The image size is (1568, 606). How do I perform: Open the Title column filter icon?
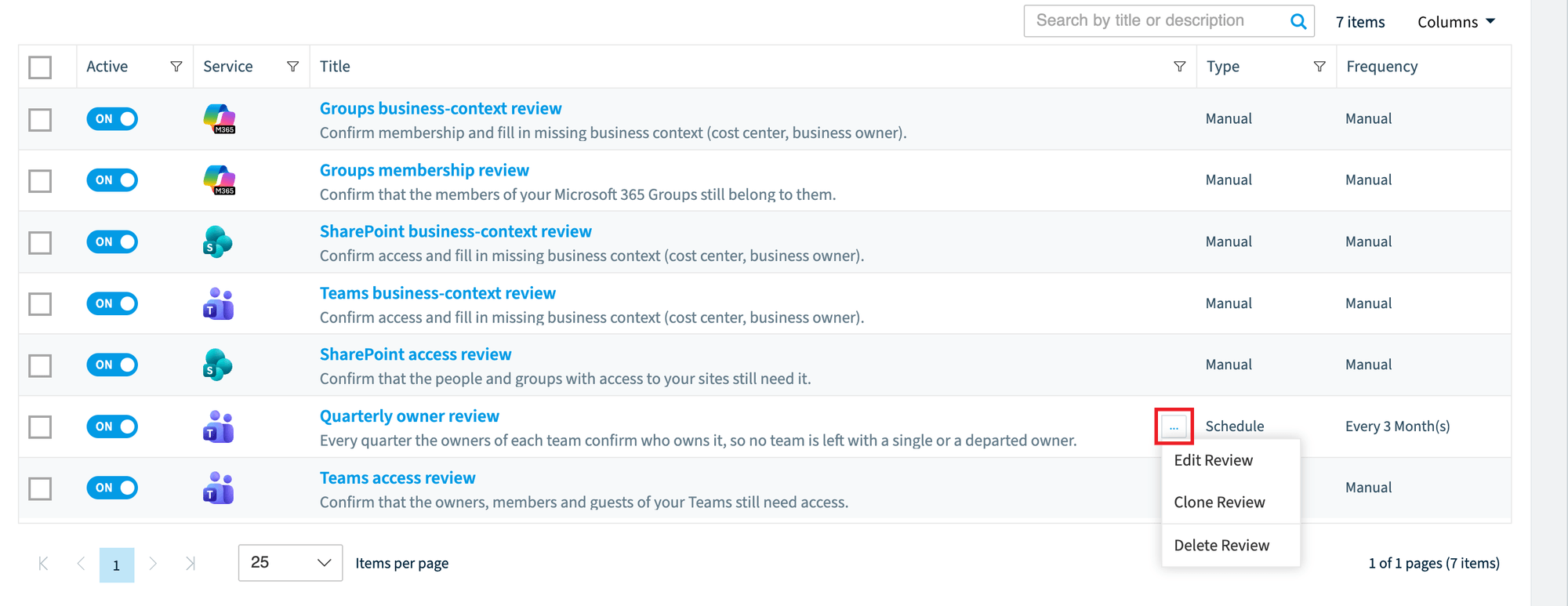point(1179,67)
